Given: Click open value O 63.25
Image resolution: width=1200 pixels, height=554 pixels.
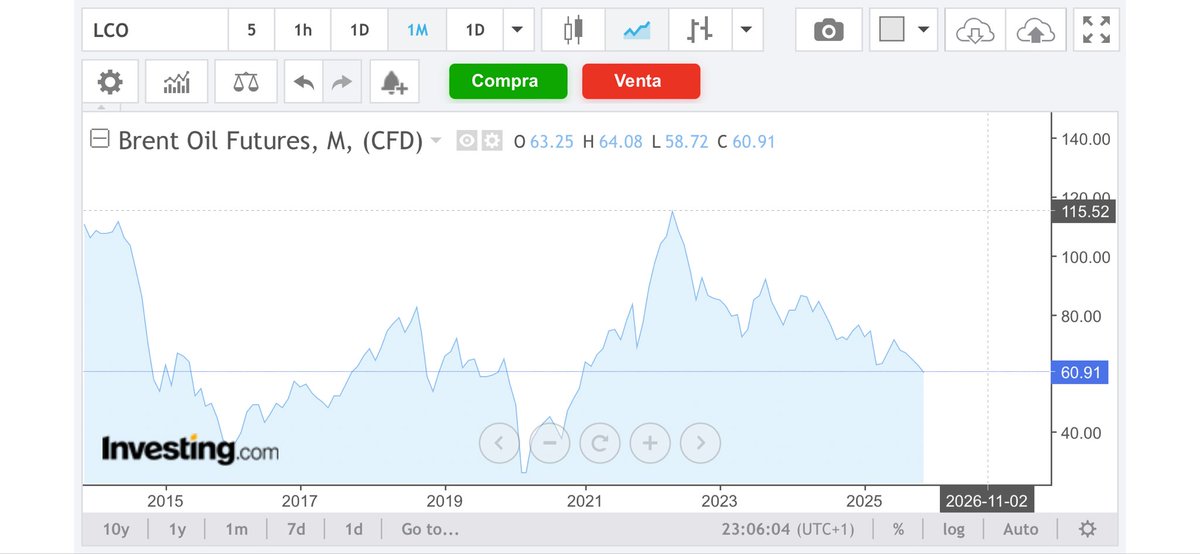Looking at the screenshot, I should click(x=543, y=142).
